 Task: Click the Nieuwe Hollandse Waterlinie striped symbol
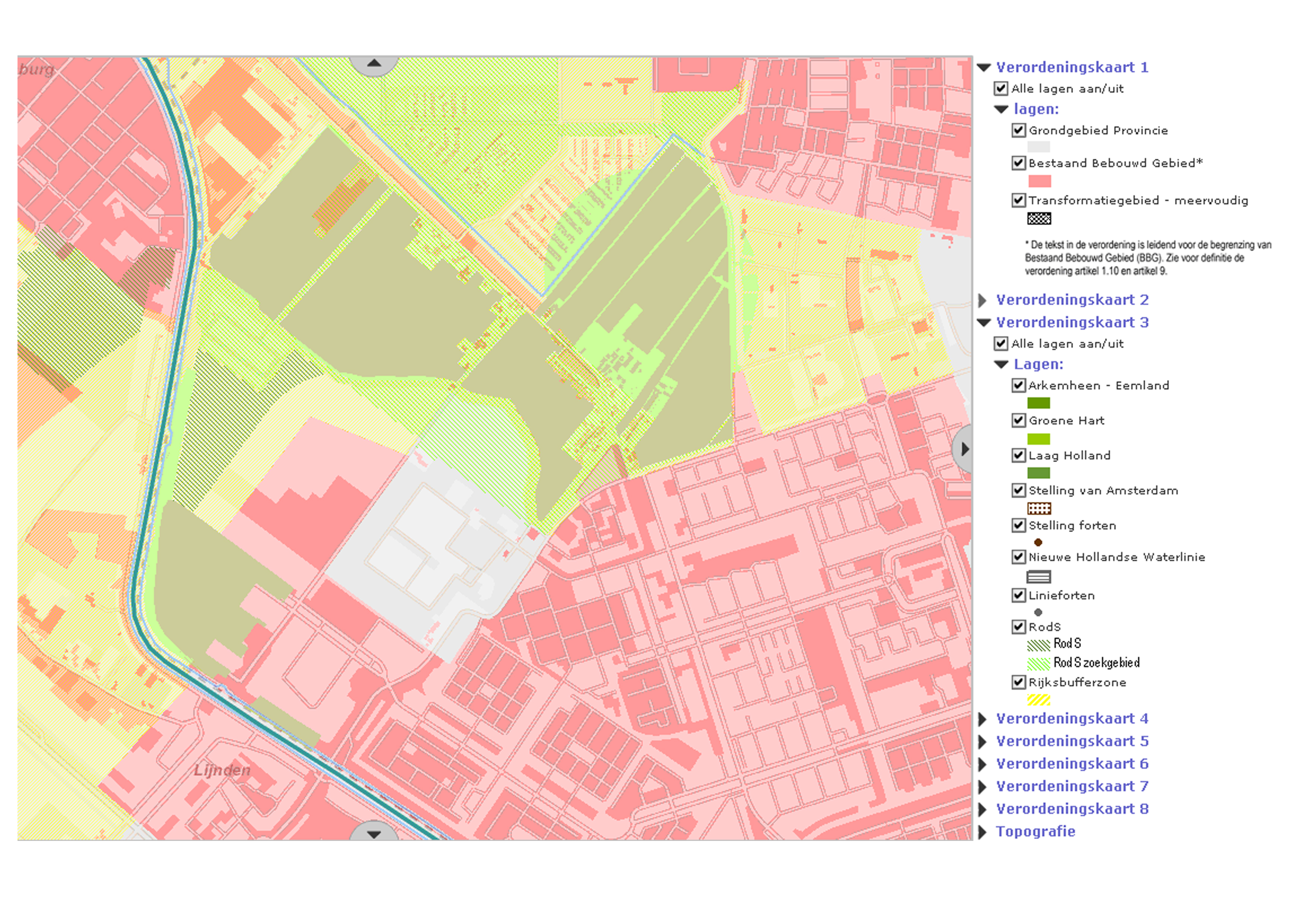1039,577
